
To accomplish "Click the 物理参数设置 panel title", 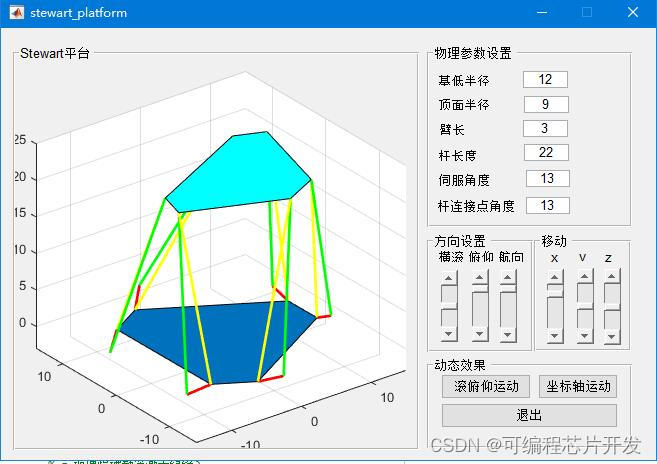I will [473, 53].
